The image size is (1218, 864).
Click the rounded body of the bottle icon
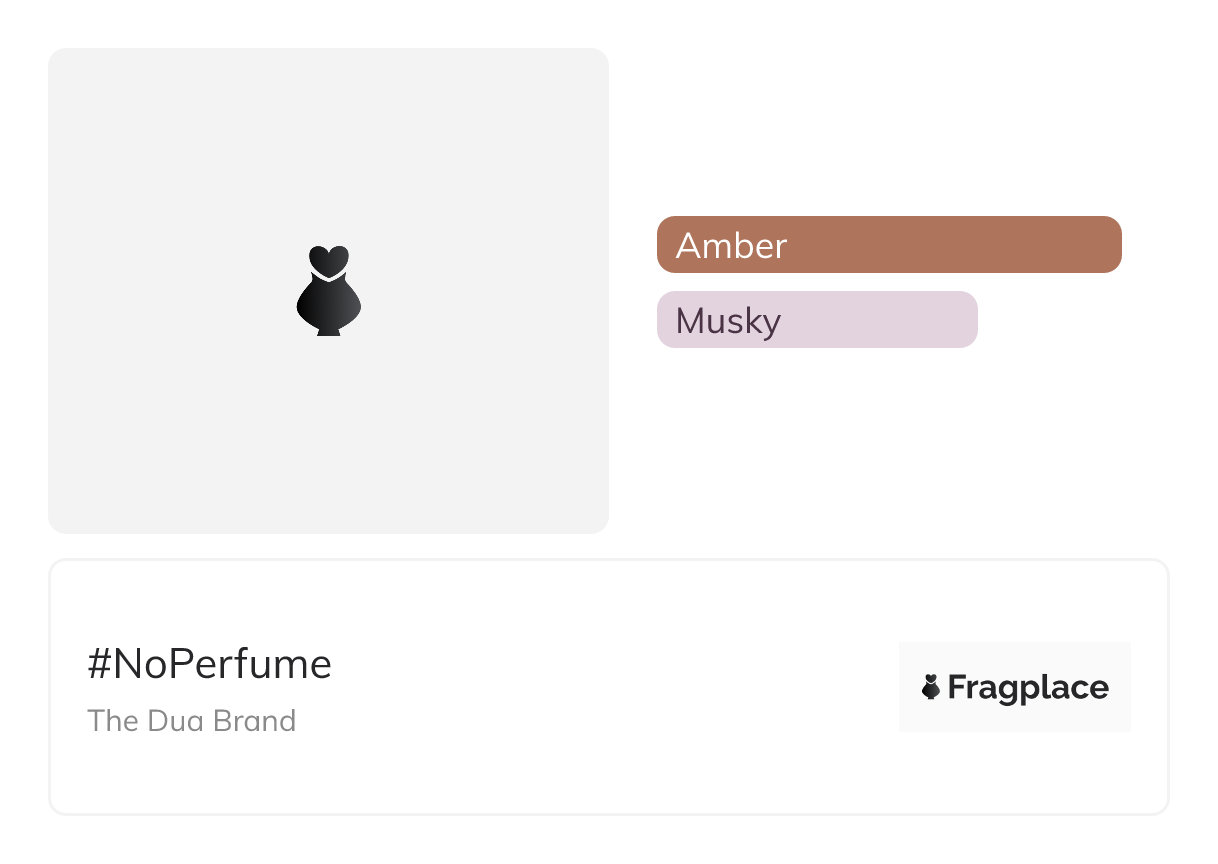tap(328, 302)
